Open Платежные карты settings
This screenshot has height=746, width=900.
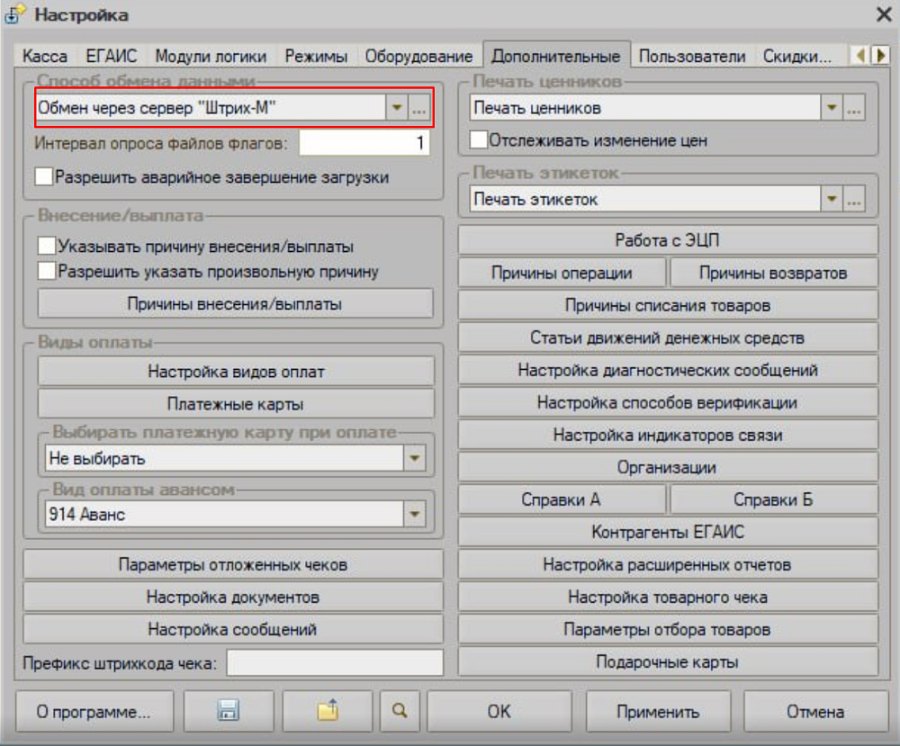tap(236, 404)
